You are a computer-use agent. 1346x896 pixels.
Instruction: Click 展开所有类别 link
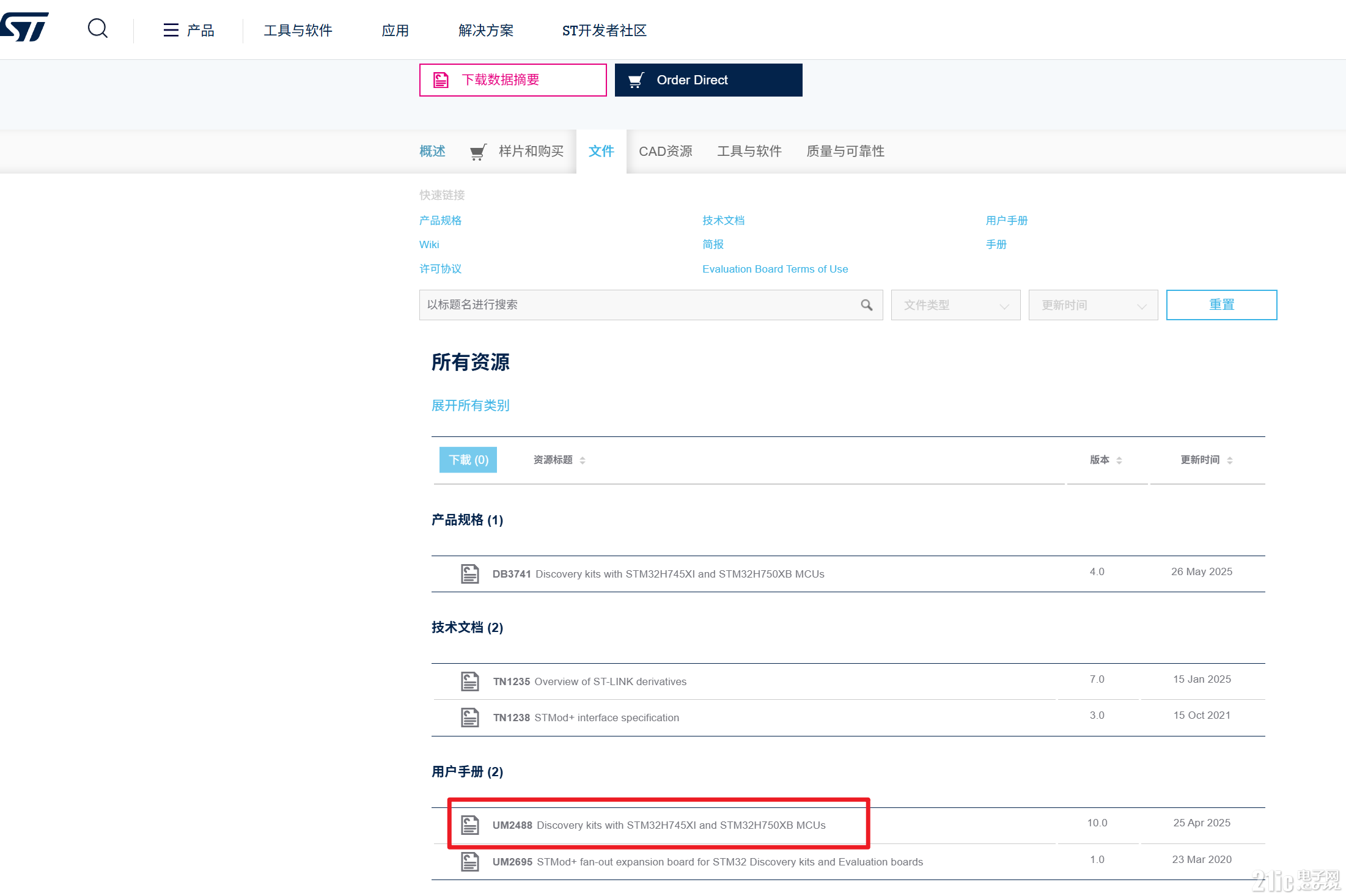pyautogui.click(x=471, y=406)
